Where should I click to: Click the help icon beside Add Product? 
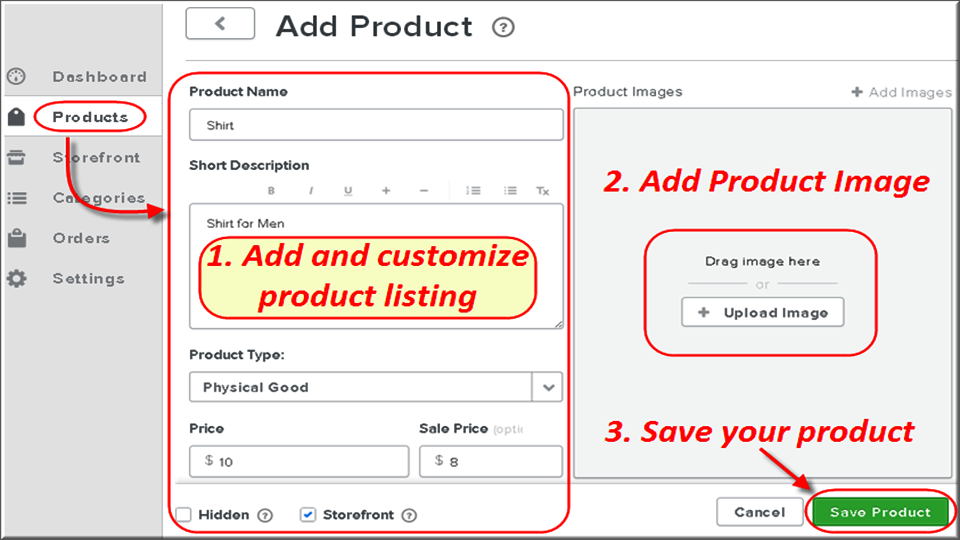pyautogui.click(x=504, y=28)
